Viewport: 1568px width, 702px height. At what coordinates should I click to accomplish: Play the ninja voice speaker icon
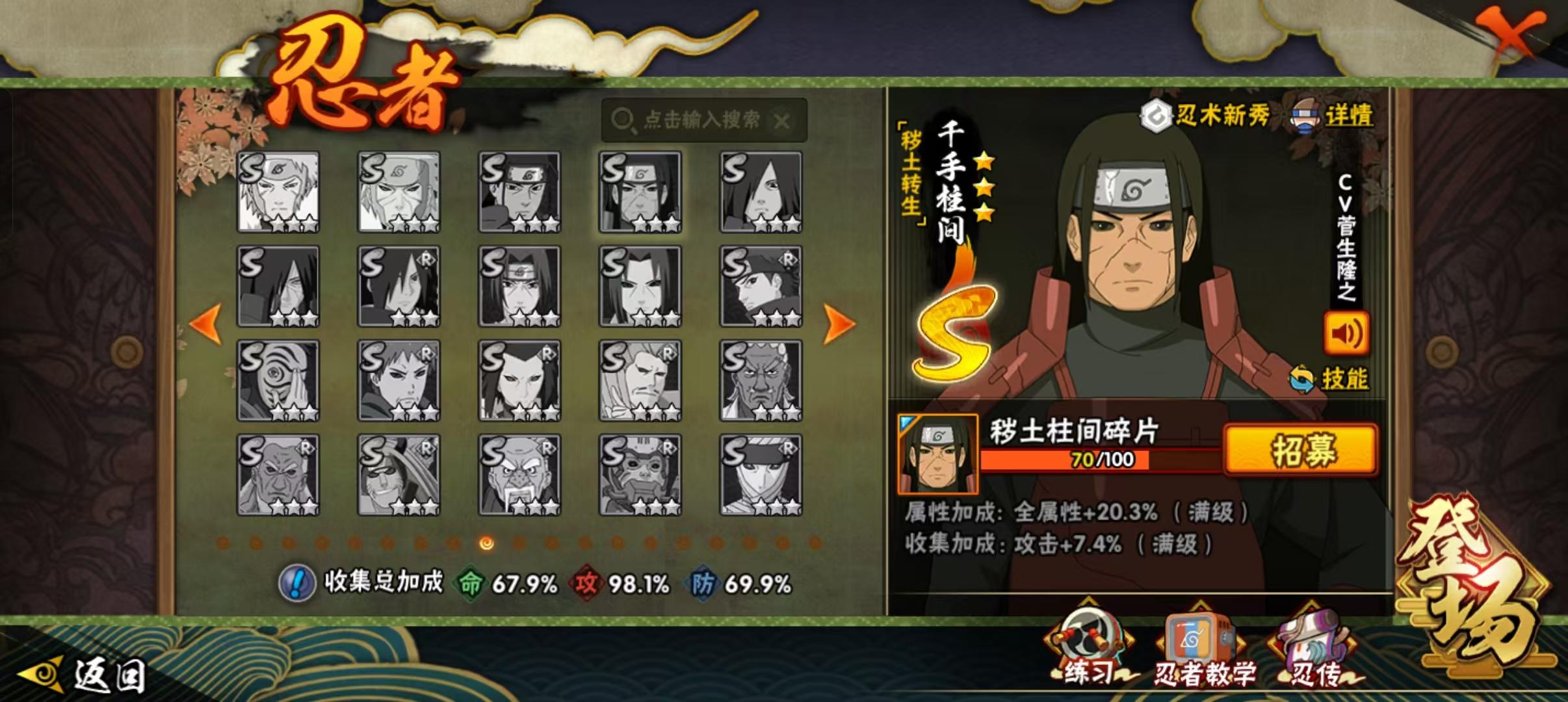point(1346,333)
